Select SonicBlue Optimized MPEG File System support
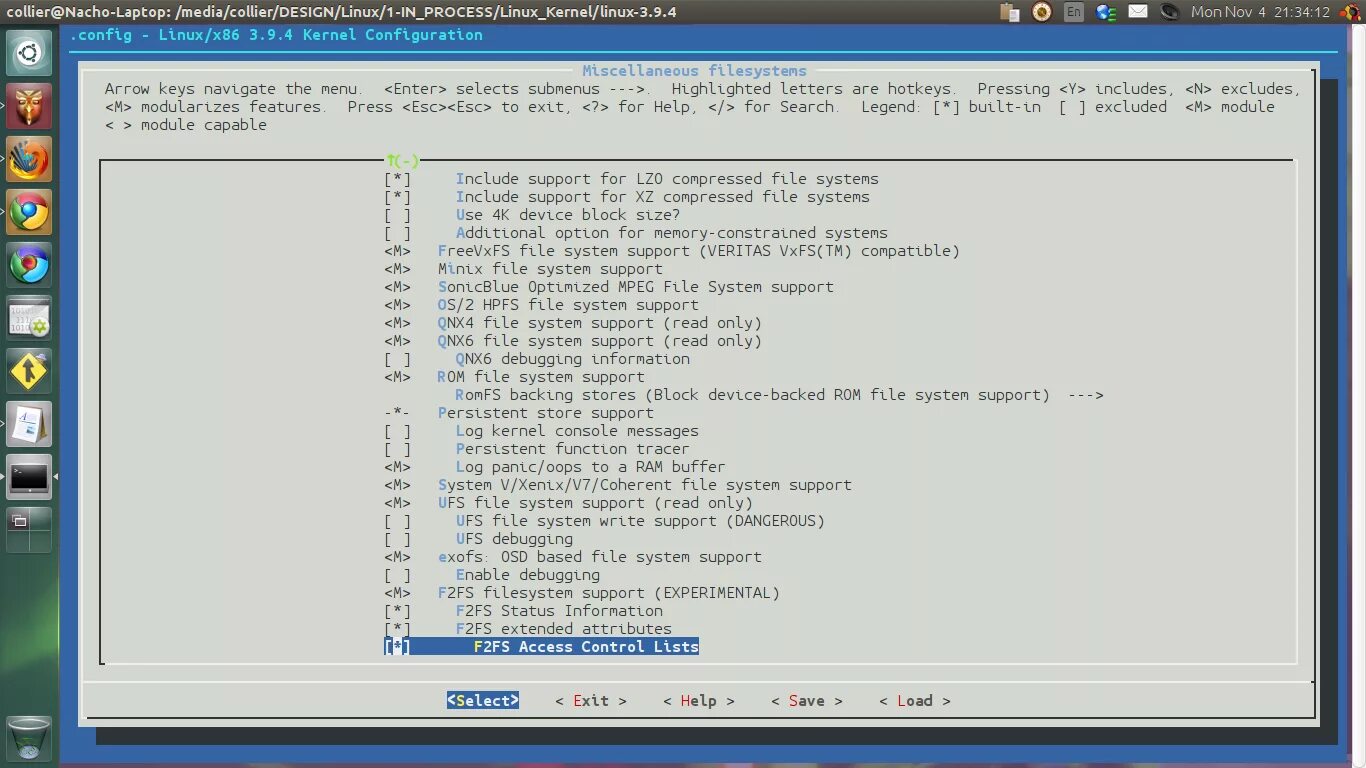The image size is (1366, 768). click(x=609, y=287)
